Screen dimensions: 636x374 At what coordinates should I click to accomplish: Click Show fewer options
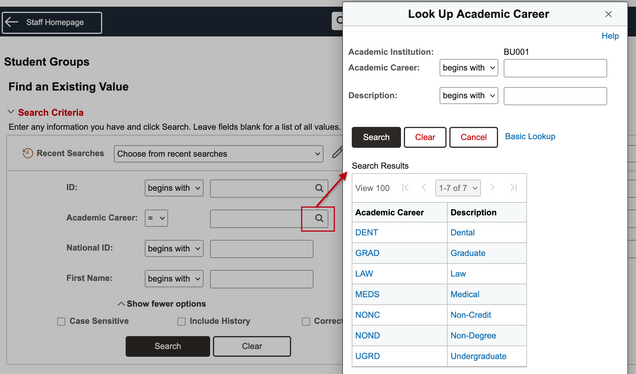pos(162,304)
